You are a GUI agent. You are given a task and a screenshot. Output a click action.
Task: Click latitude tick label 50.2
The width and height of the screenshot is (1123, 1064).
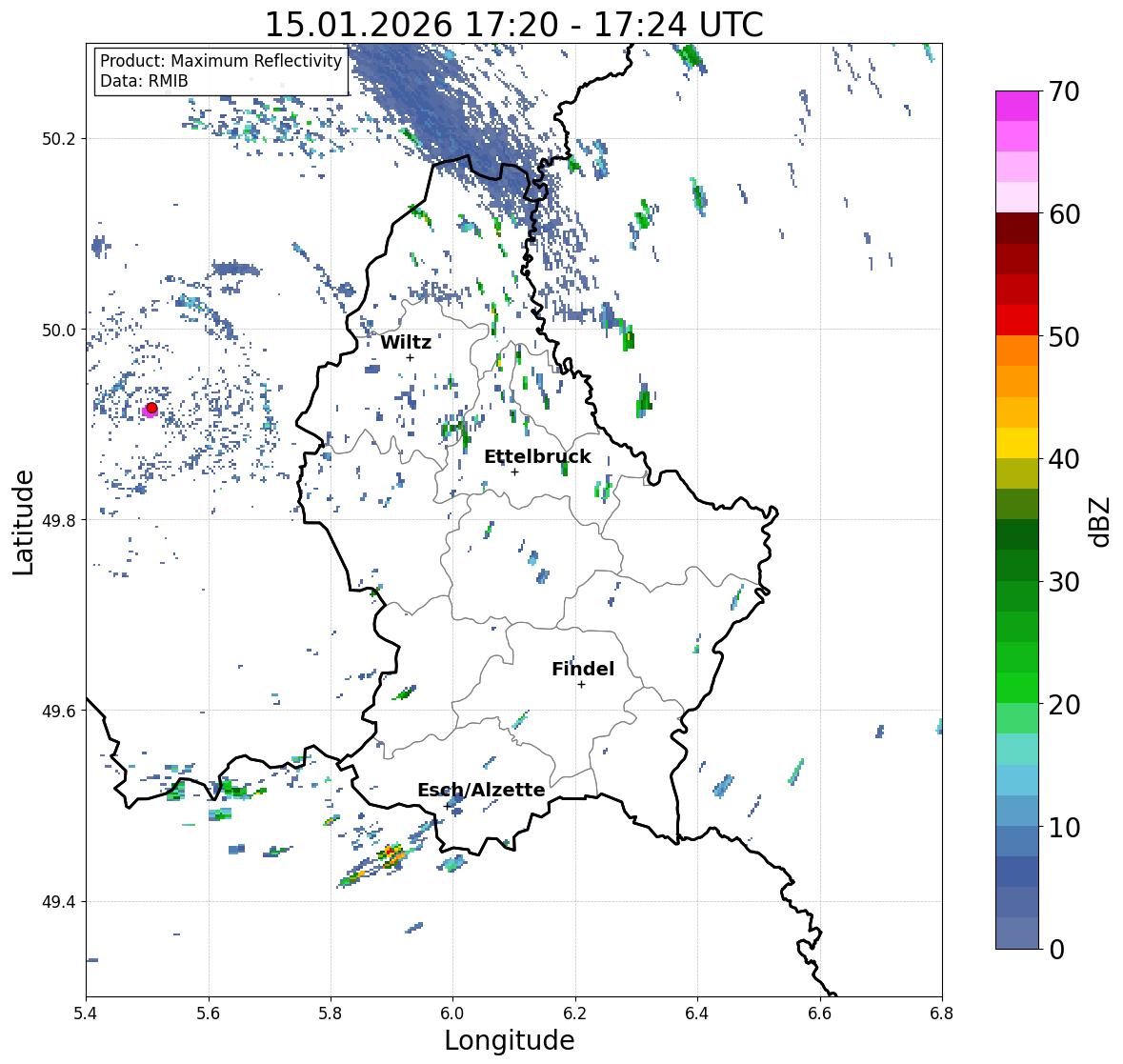tap(59, 139)
